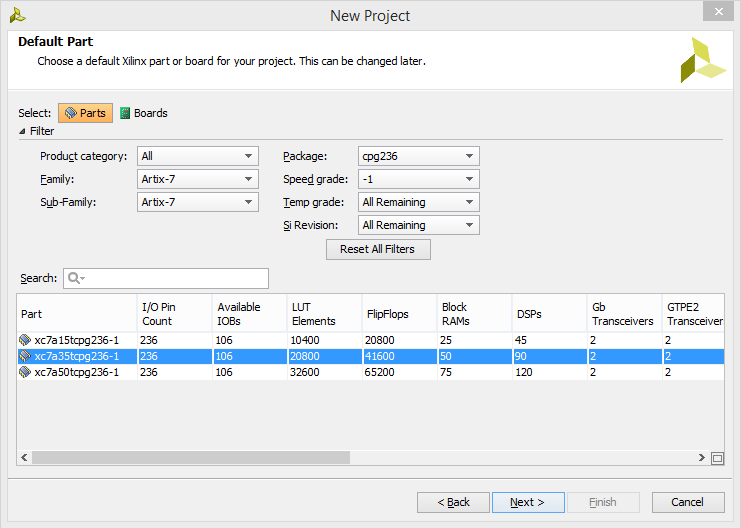
Task: Click FlipFlops value 20800
Action: click(379, 340)
